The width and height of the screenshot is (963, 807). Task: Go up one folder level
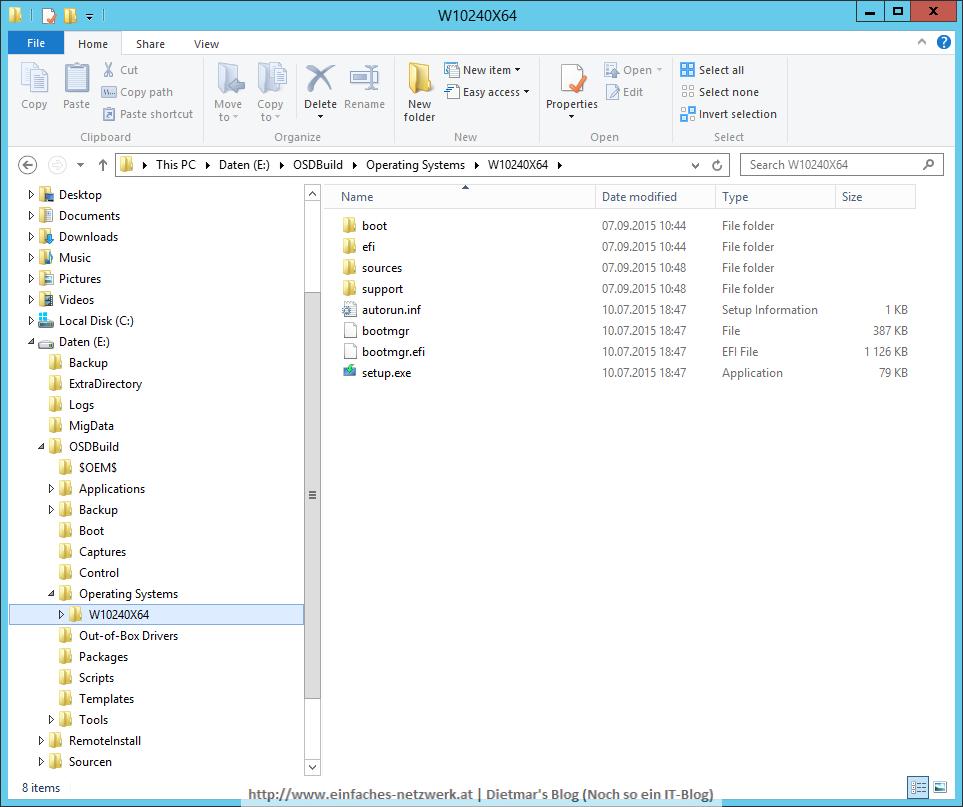[x=103, y=165]
